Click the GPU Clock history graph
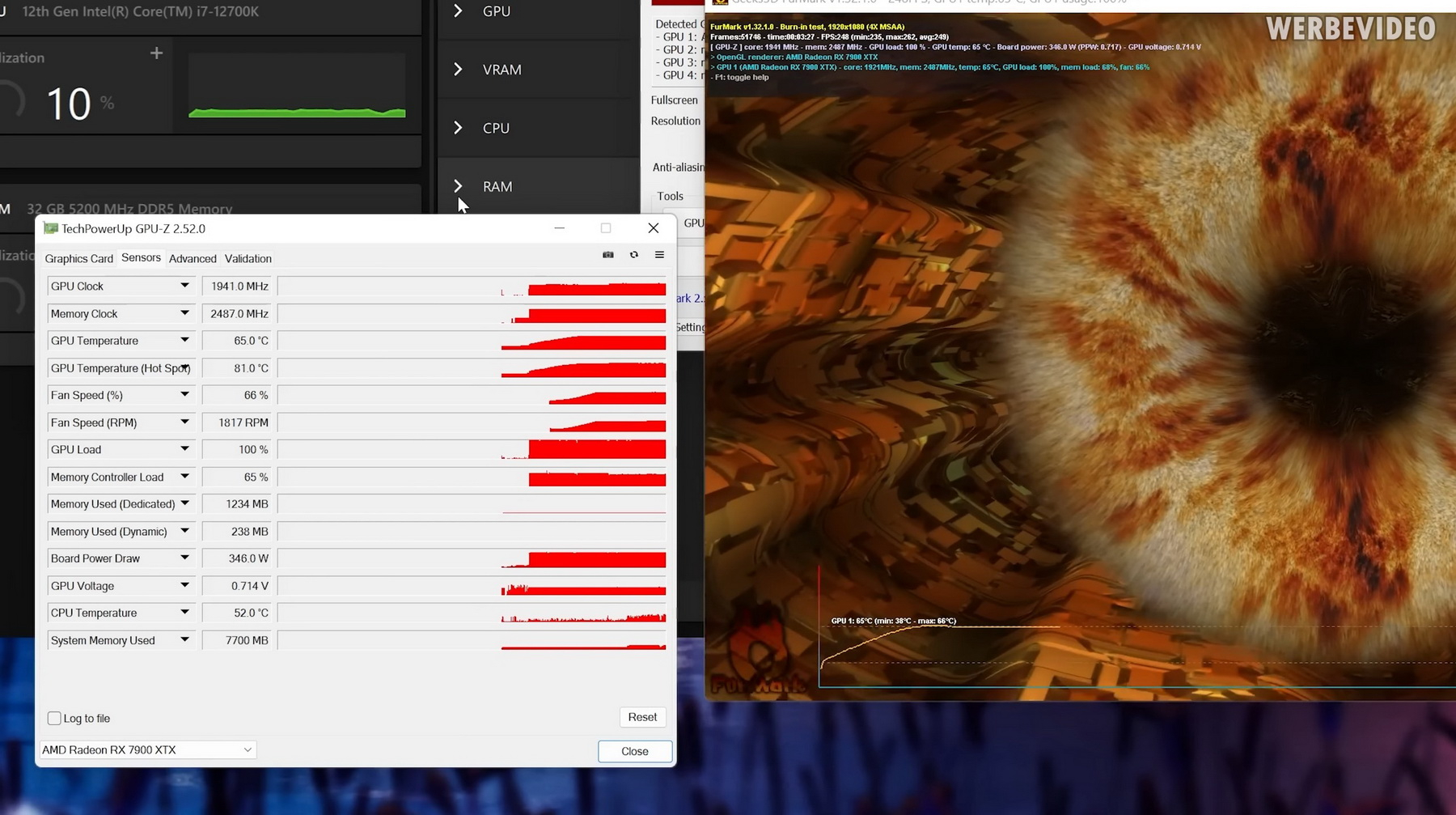Viewport: 1456px width, 815px height. [x=472, y=287]
